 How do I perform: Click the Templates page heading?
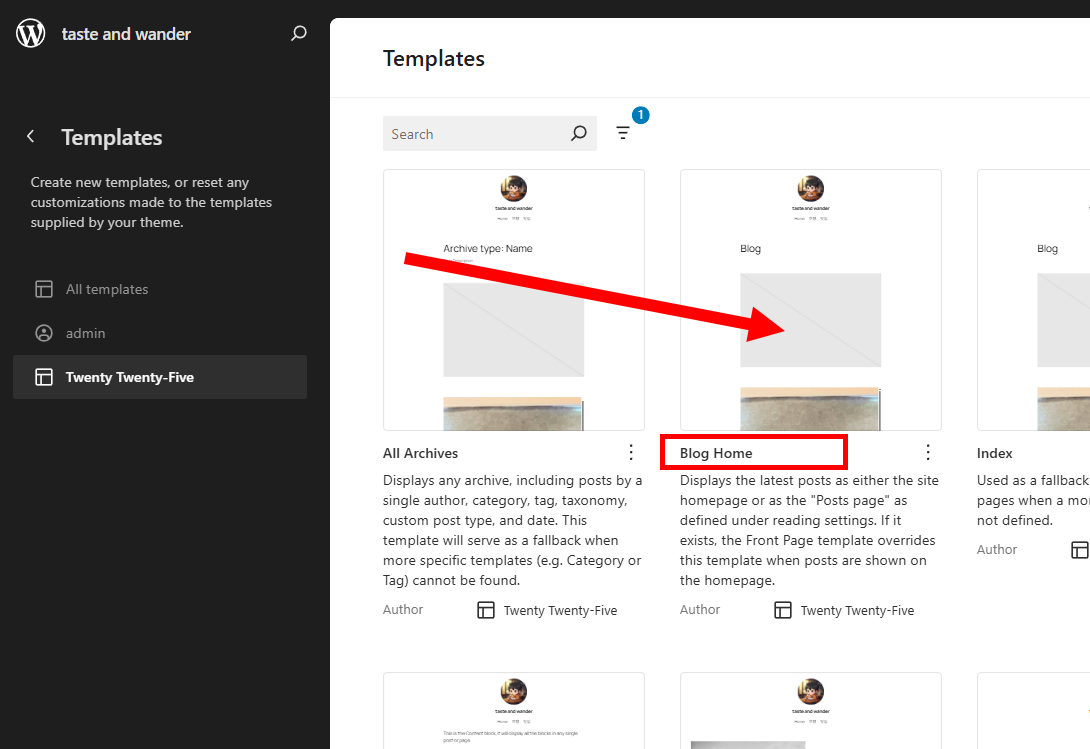tap(434, 58)
